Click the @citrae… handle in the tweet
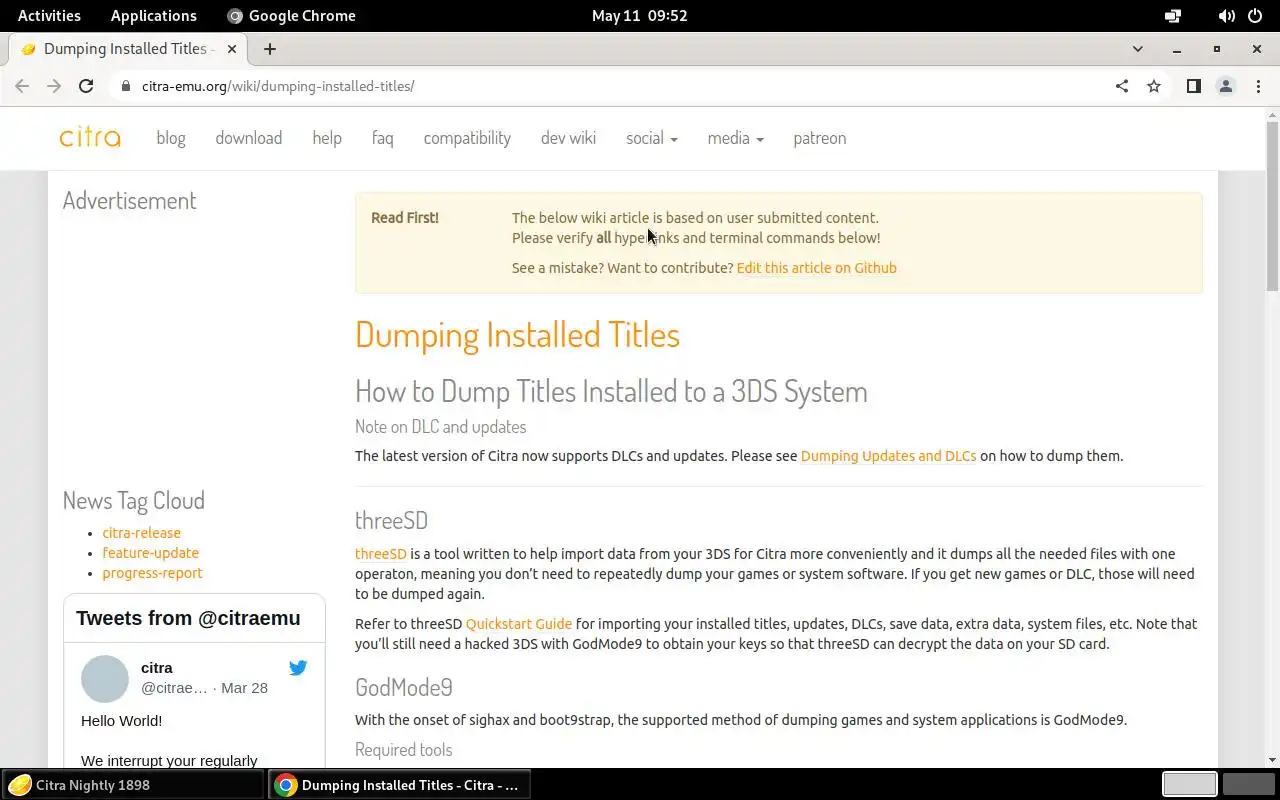 (x=174, y=688)
